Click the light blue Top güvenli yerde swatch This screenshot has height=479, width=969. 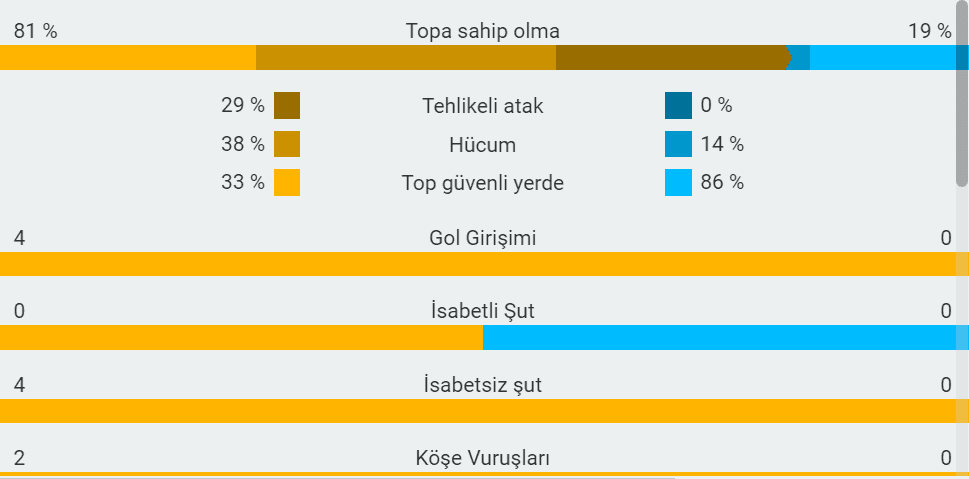(x=678, y=183)
